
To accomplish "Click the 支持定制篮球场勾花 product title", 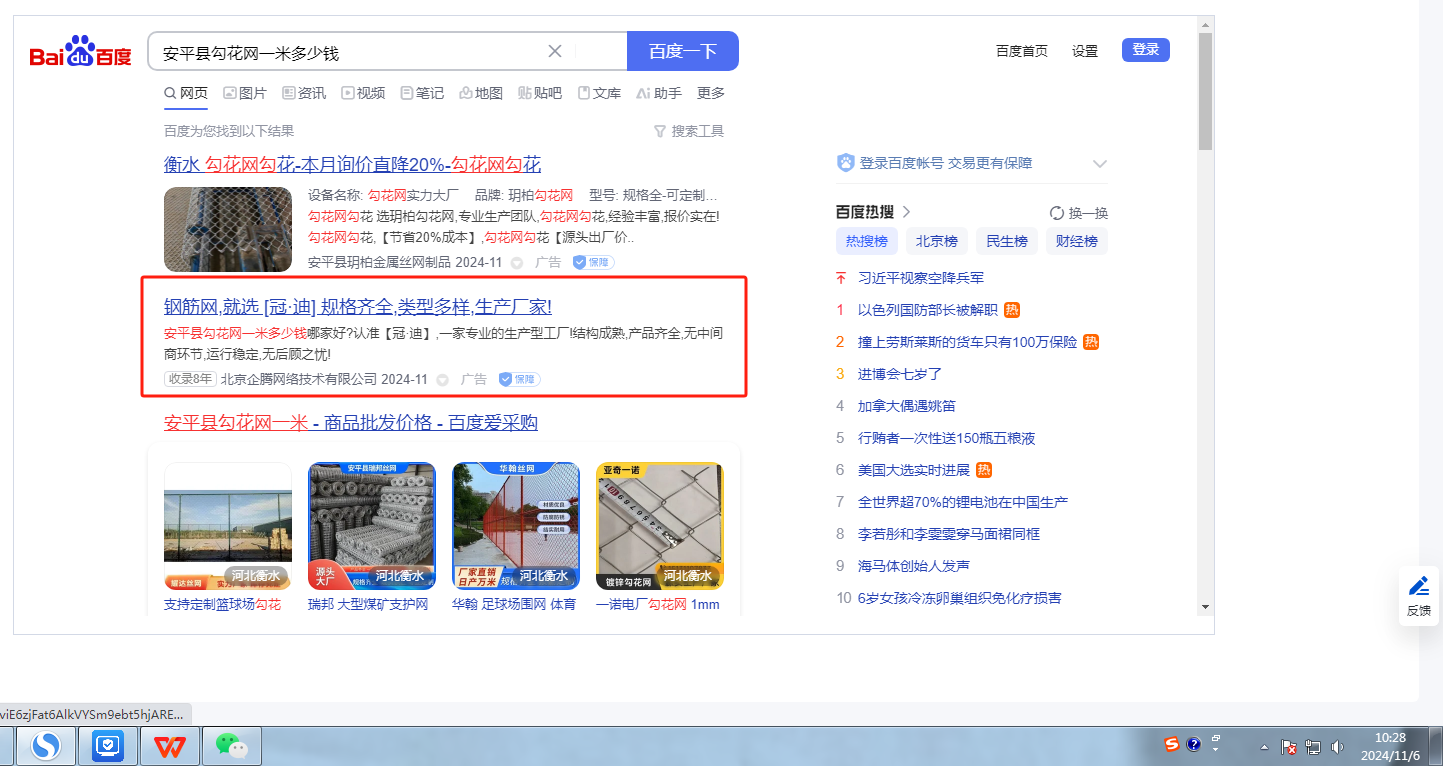I will coord(223,604).
